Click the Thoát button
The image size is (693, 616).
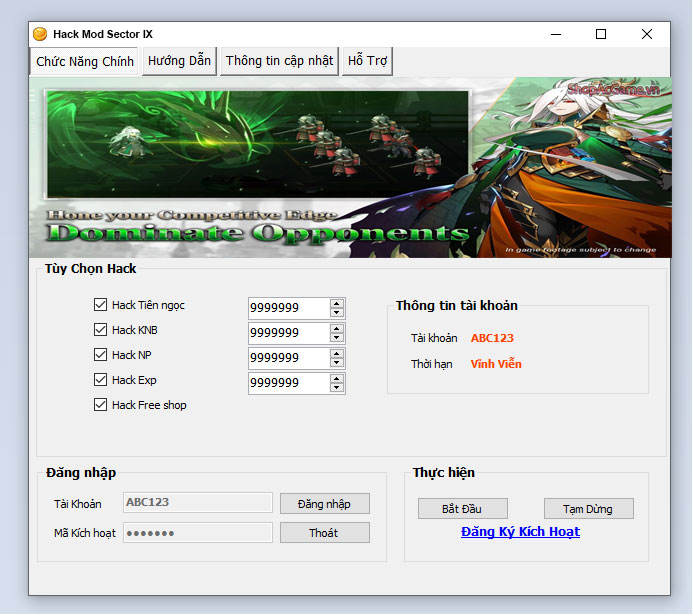click(325, 533)
